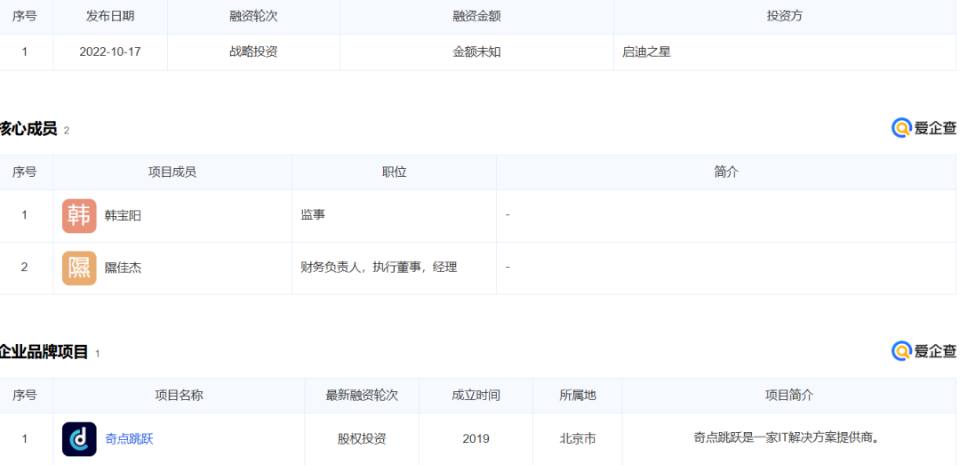
Task: Click the 所属地 column header
Action: pyautogui.click(x=577, y=395)
